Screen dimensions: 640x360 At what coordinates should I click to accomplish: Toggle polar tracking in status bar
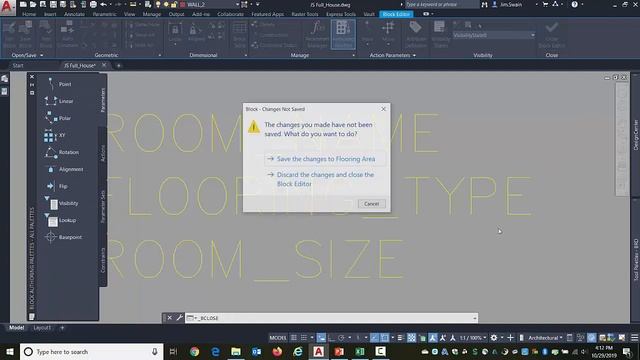(341, 338)
